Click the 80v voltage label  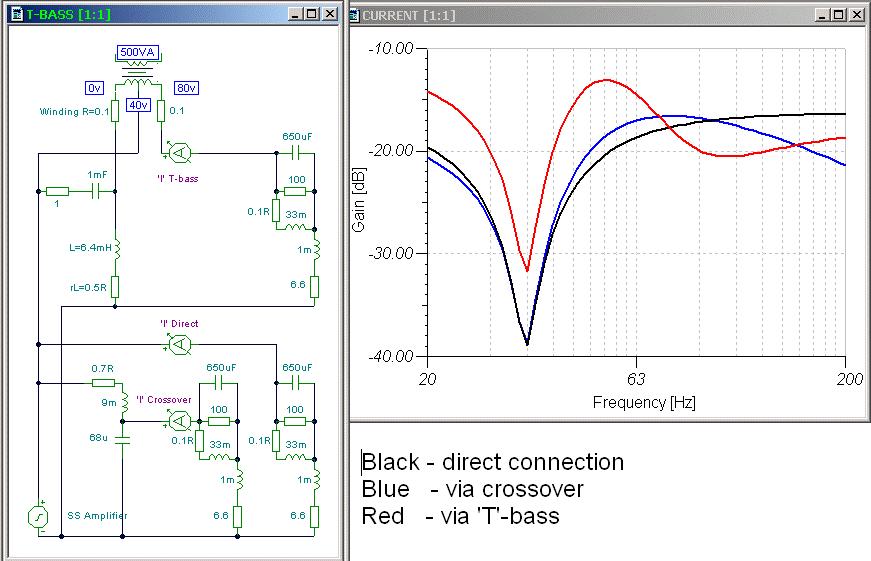point(186,88)
